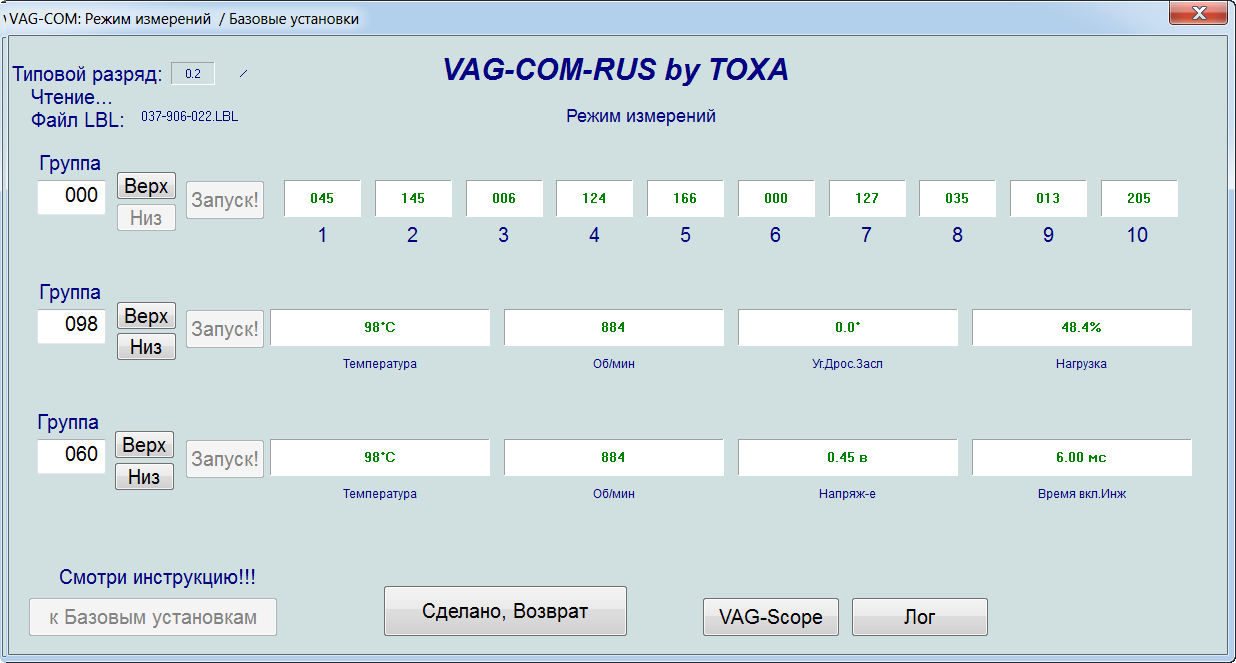The height and width of the screenshot is (663, 1236).
Task: Click the 0.0° throttle angle value
Action: coord(848,327)
